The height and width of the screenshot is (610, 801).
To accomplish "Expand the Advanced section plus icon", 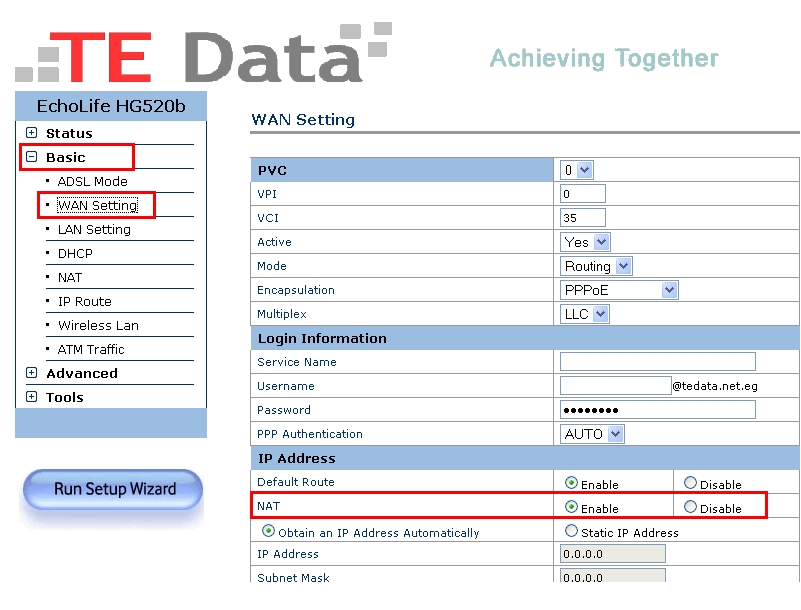I will [31, 373].
